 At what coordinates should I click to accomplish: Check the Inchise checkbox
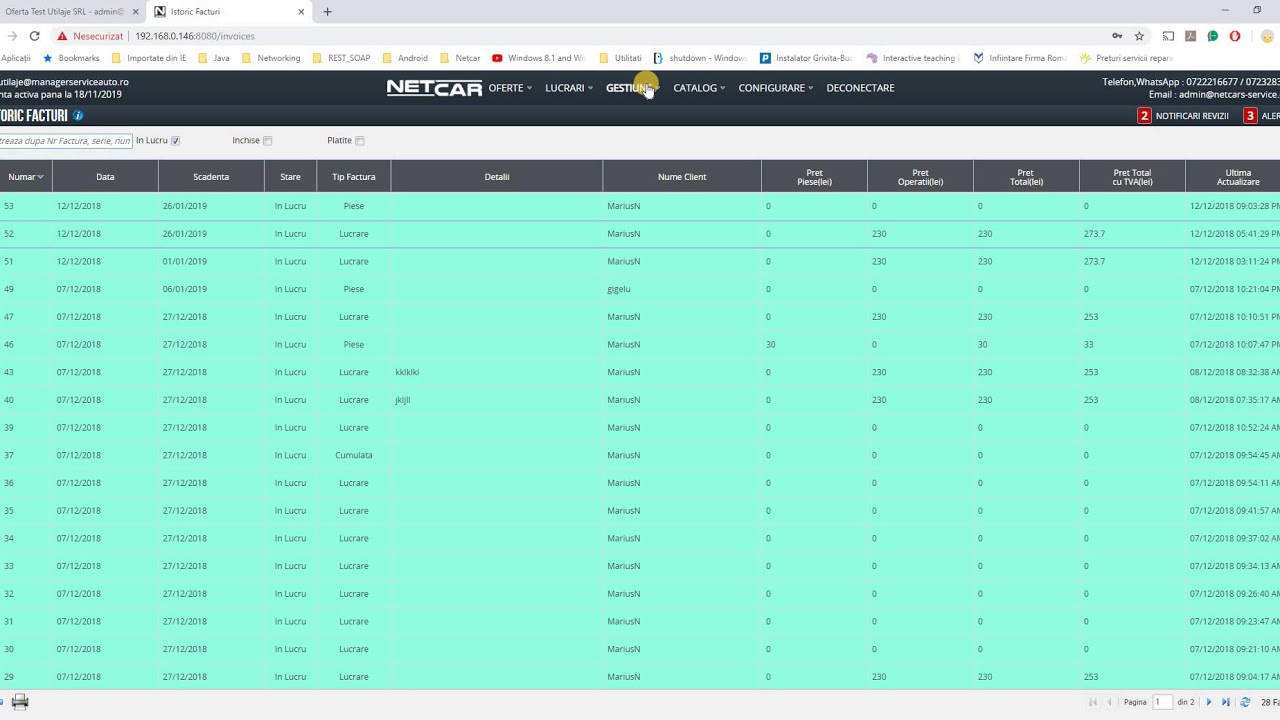[x=268, y=141]
